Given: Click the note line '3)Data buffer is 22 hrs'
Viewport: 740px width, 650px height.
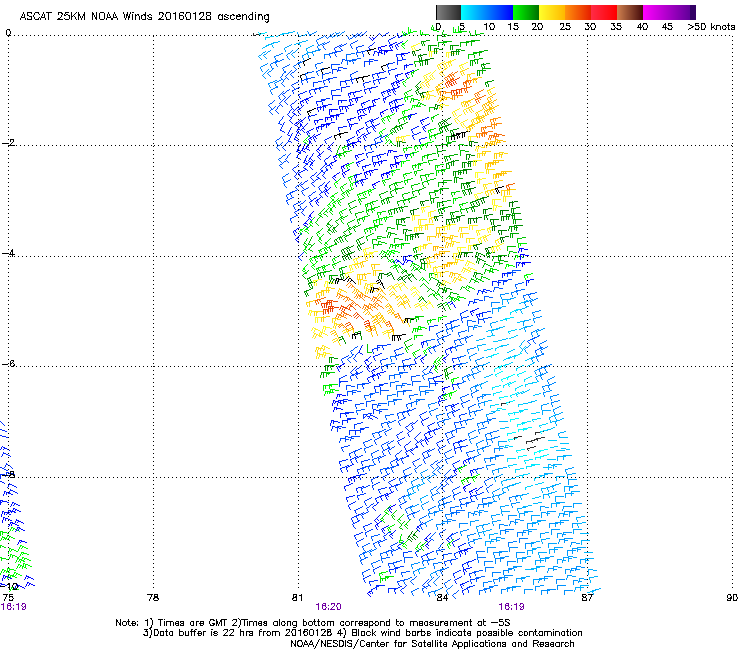Looking at the screenshot, I should 362,633.
